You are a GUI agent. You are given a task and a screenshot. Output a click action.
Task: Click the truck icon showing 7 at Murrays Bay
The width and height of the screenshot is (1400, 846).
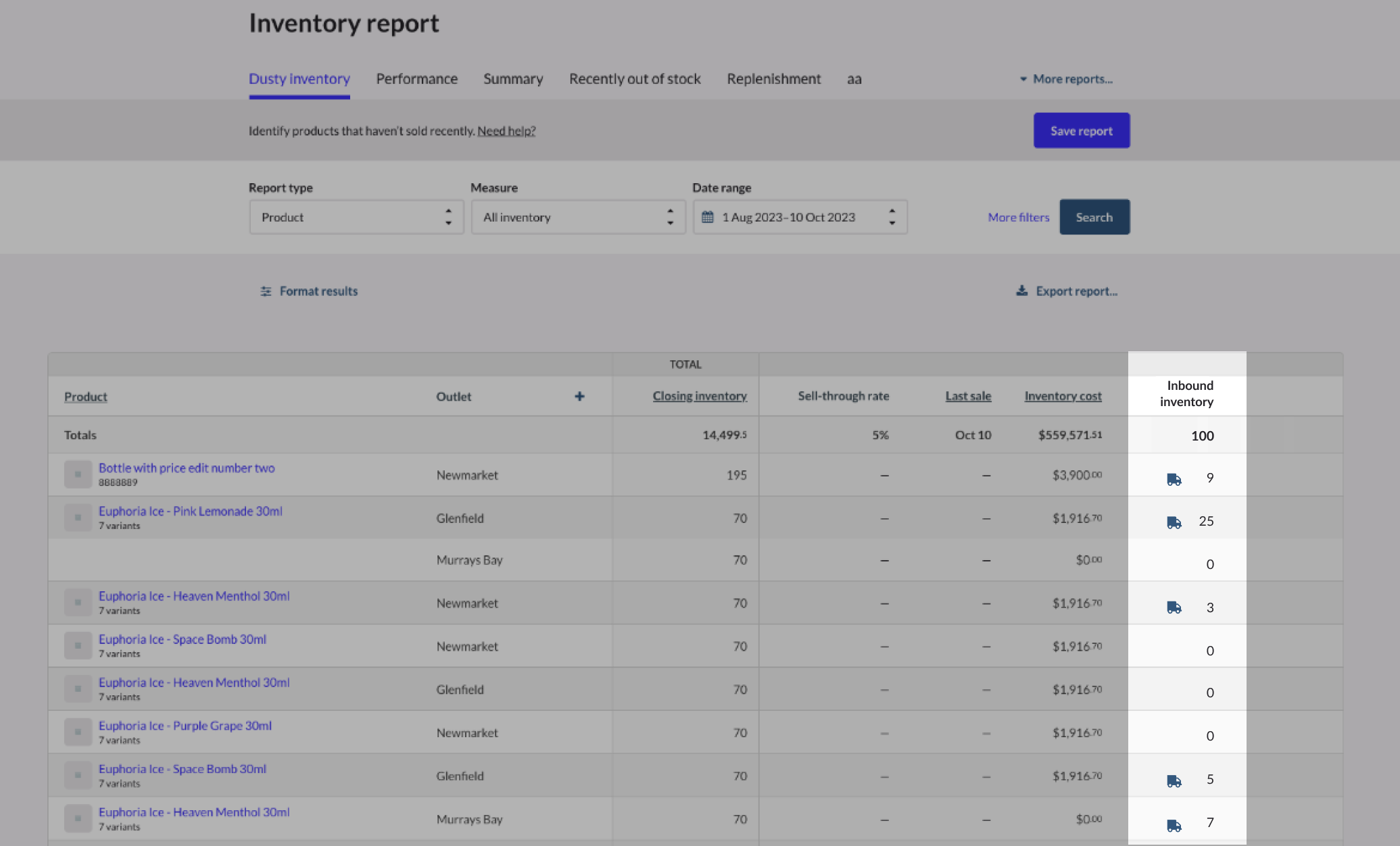1174,824
